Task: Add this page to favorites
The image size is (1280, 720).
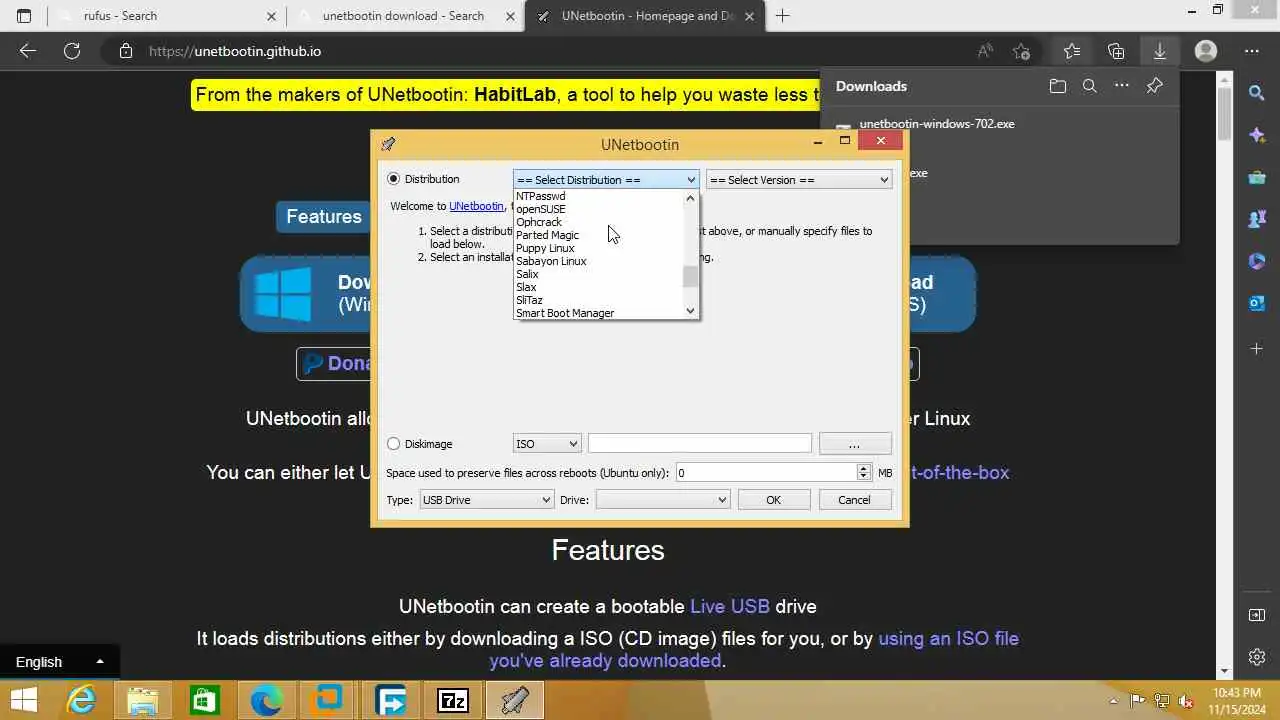Action: [1021, 51]
